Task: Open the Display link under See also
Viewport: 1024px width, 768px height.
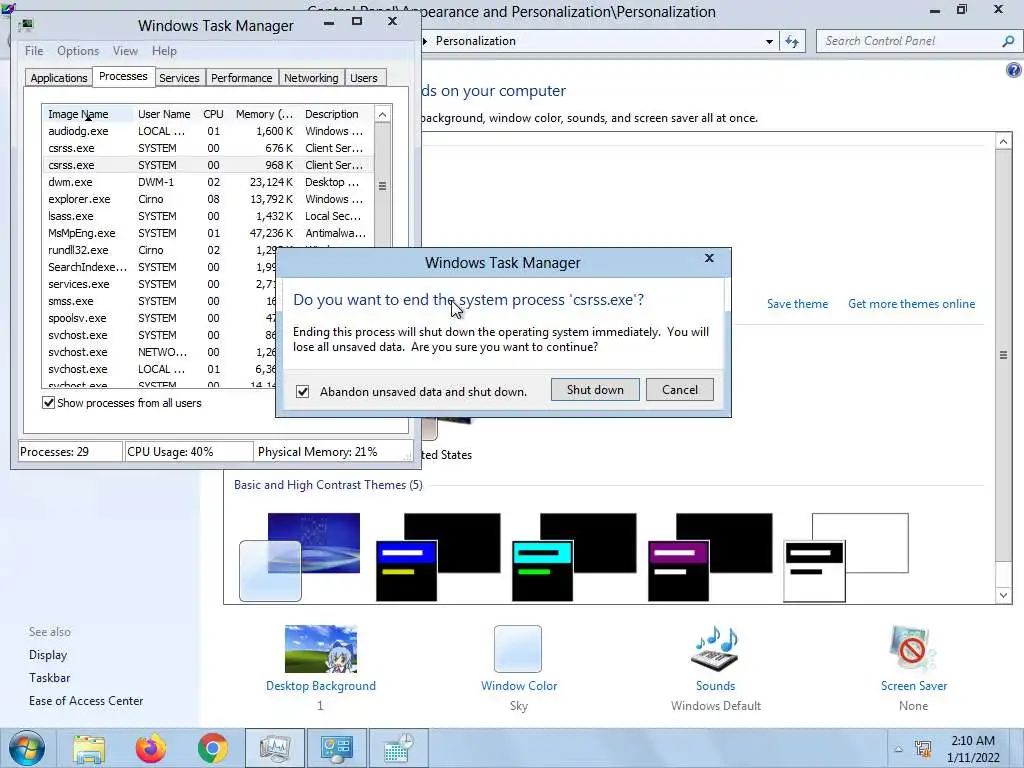Action: (48, 655)
